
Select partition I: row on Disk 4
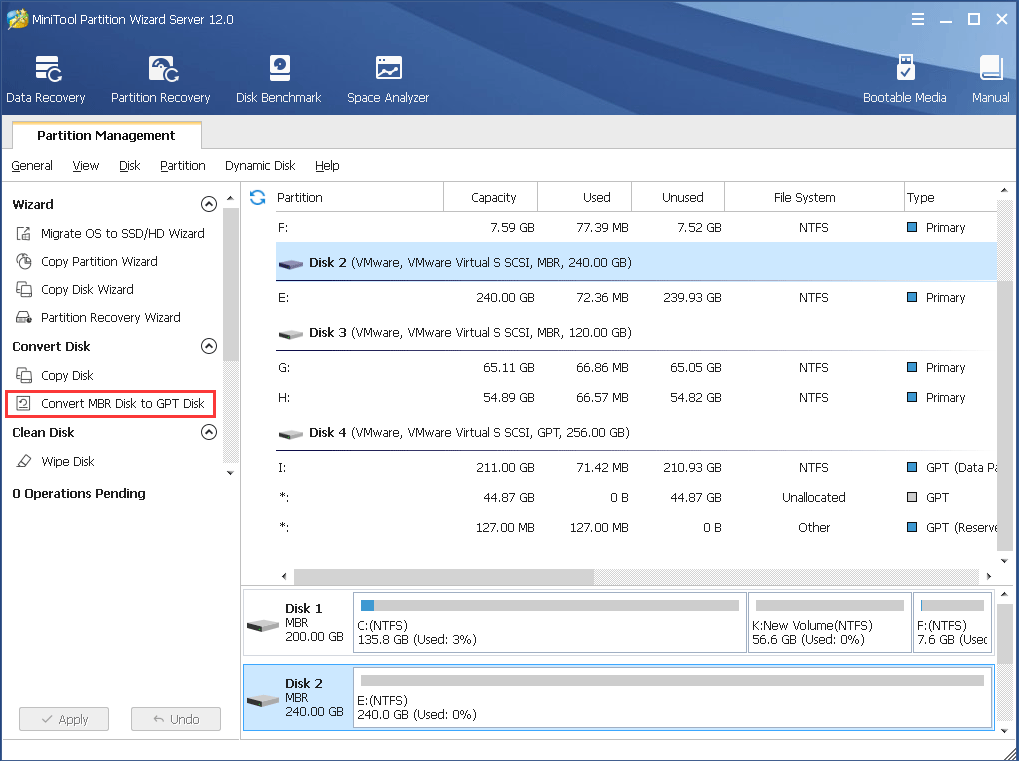click(636, 468)
